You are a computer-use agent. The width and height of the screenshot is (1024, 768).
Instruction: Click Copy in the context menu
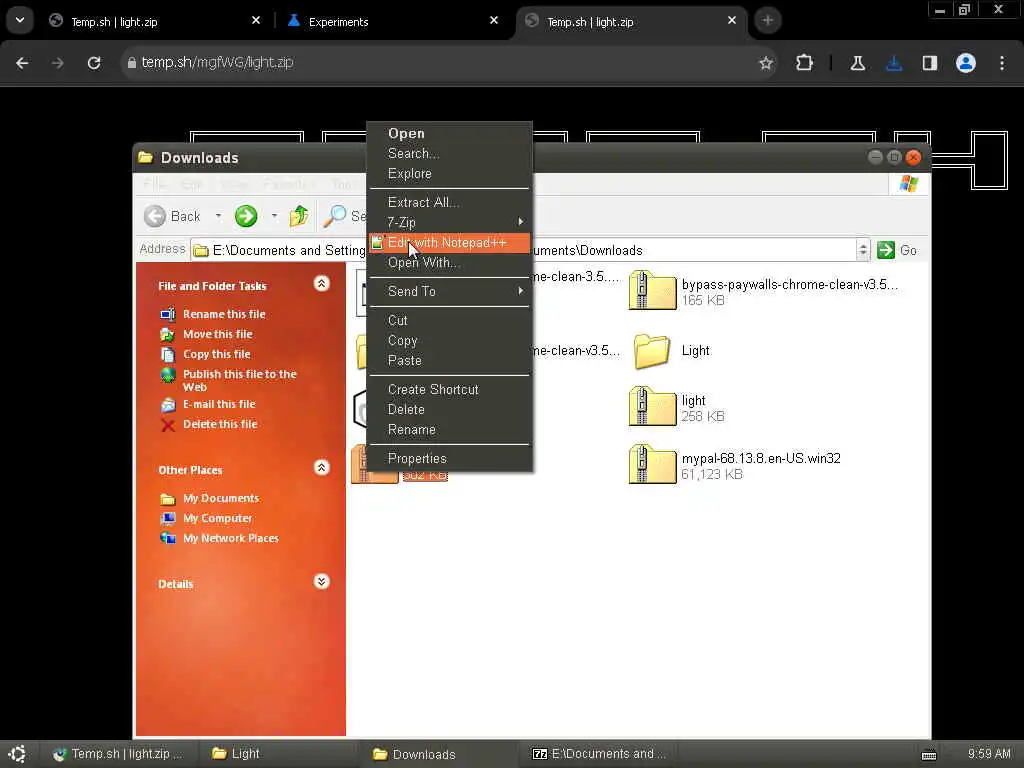(402, 340)
